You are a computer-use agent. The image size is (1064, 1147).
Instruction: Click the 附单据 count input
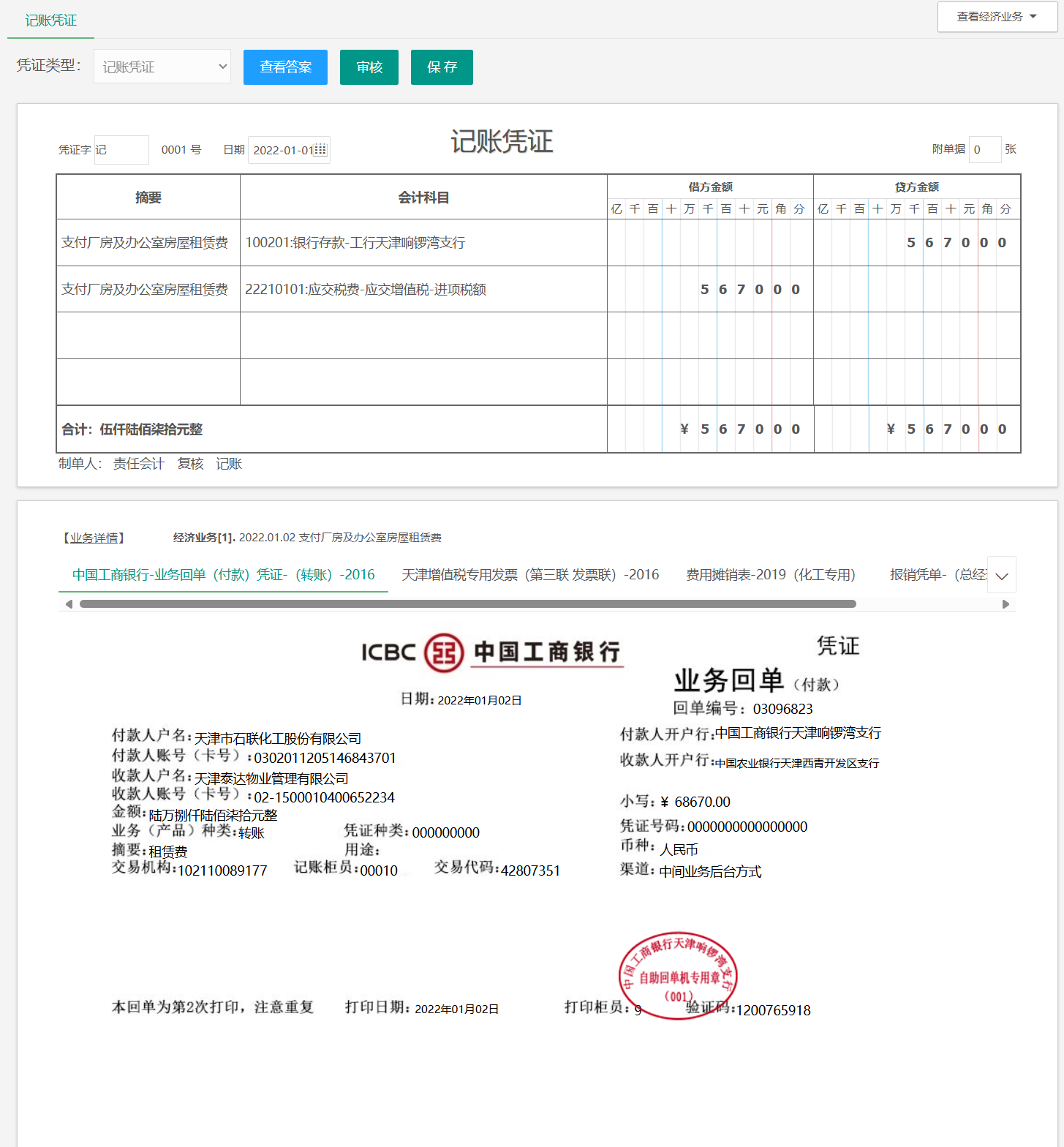point(984,149)
